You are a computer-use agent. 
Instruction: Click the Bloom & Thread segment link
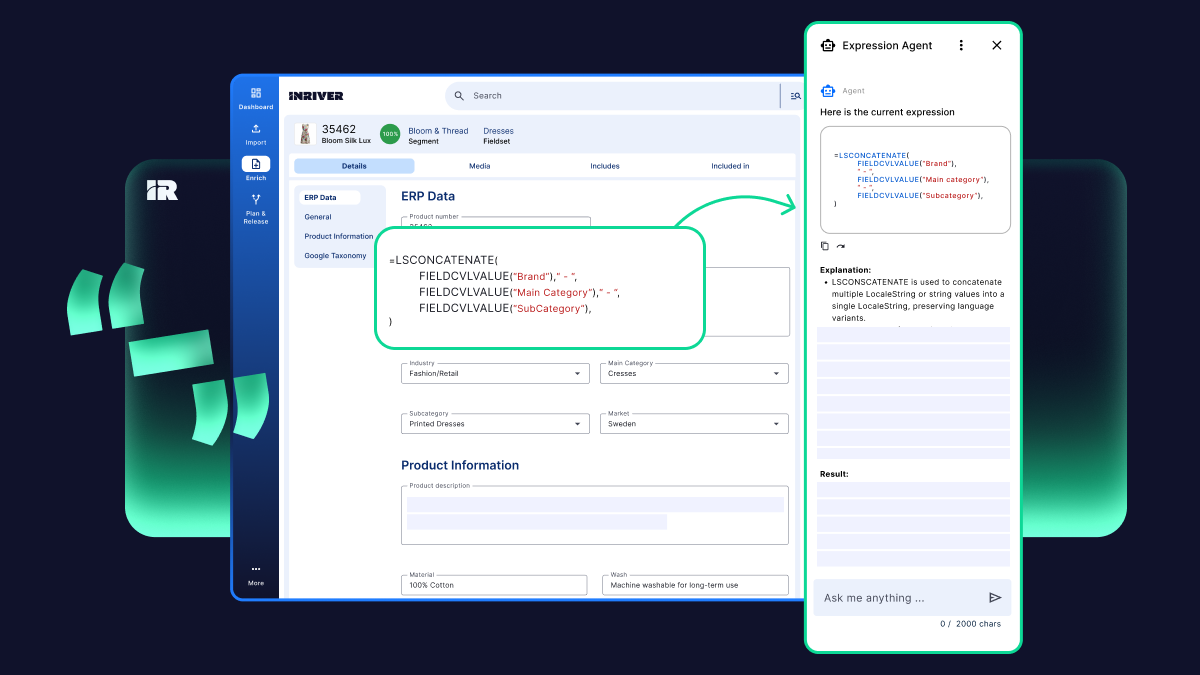tap(438, 131)
